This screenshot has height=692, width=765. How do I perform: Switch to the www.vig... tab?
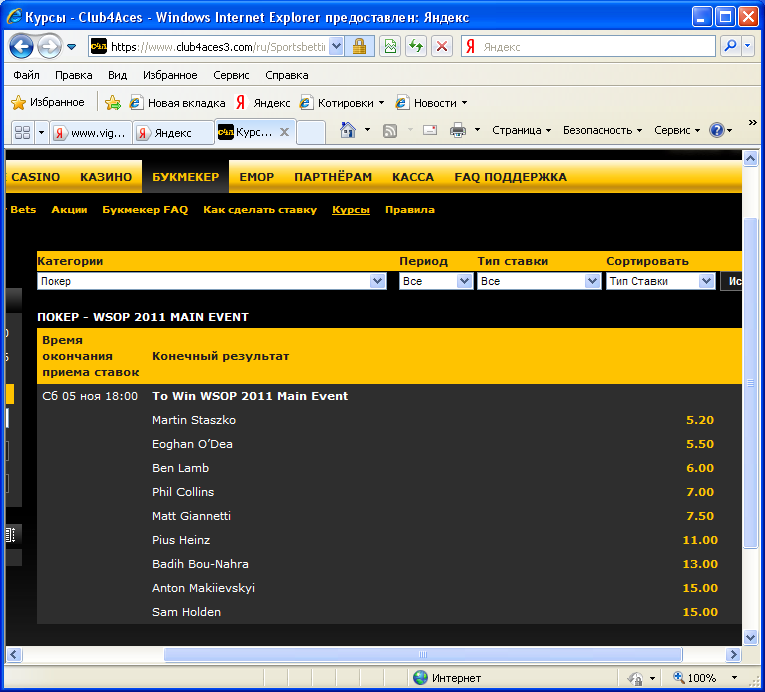coord(91,133)
